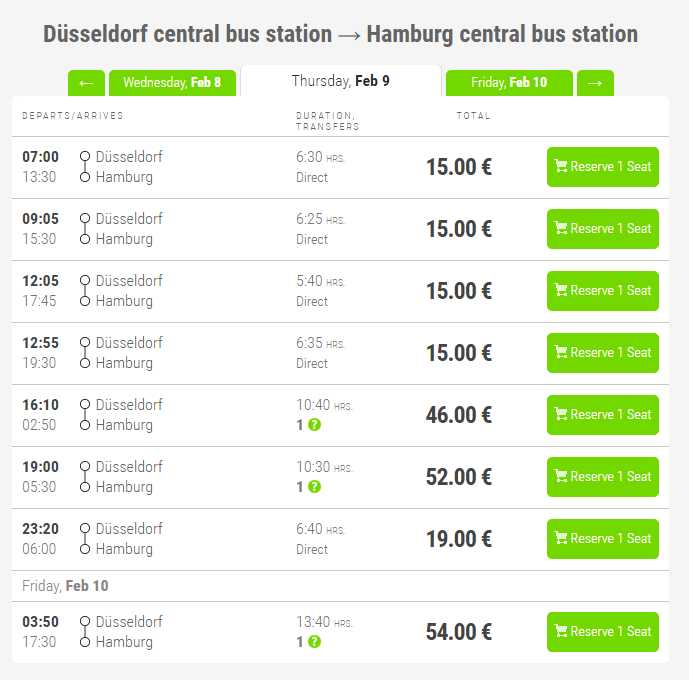Viewport: 689px width, 680px height.
Task: Reserve 1 seat on 12:05 departure
Action: click(x=602, y=291)
